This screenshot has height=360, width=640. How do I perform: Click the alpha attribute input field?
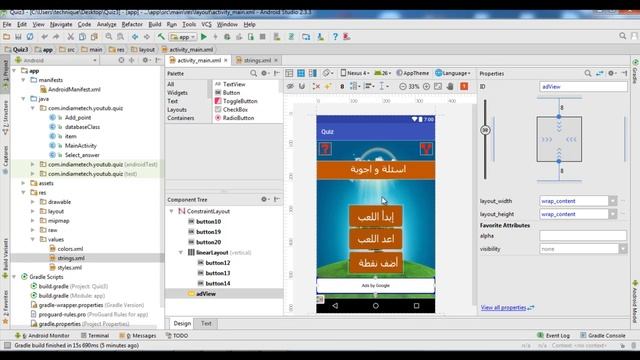point(583,236)
